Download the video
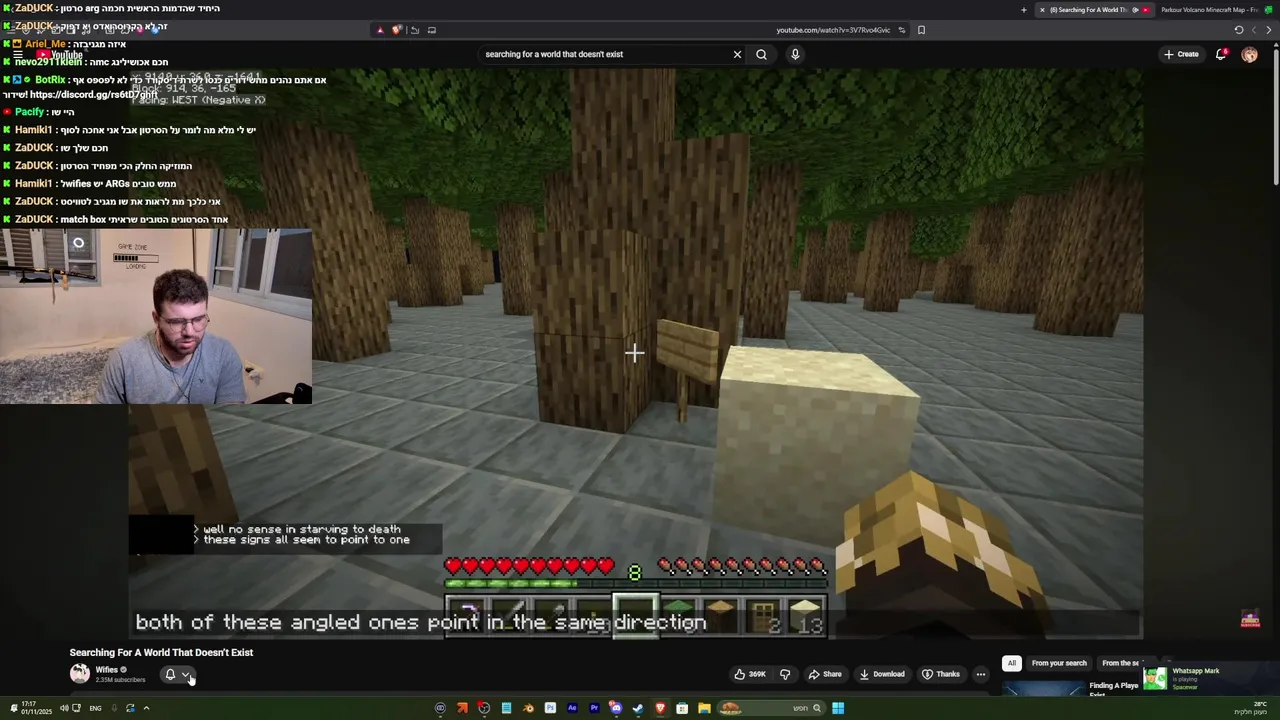 tap(882, 674)
